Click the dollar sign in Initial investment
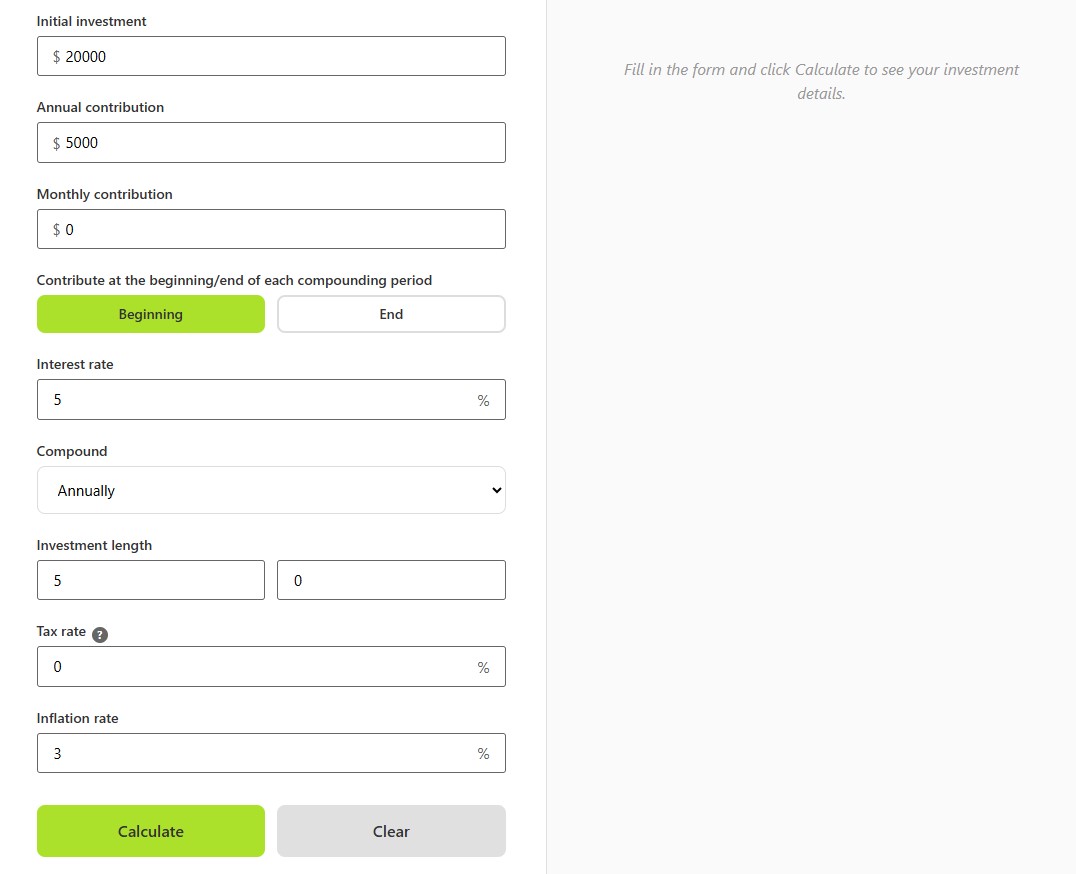 pyautogui.click(x=56, y=56)
